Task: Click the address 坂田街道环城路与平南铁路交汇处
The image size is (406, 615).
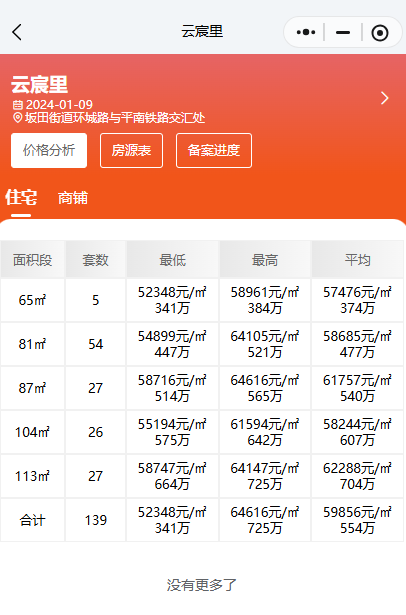Action: [115, 118]
